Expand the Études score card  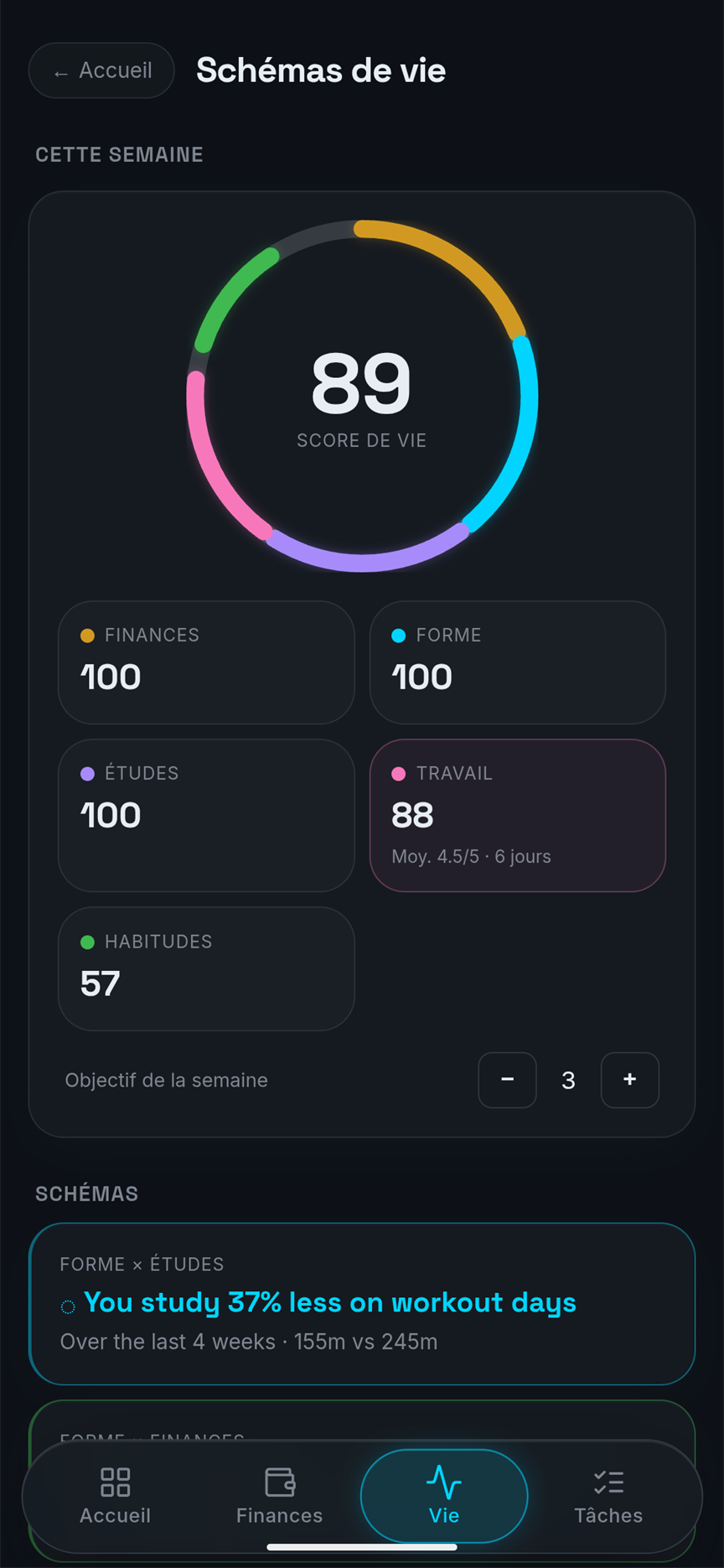click(x=206, y=815)
